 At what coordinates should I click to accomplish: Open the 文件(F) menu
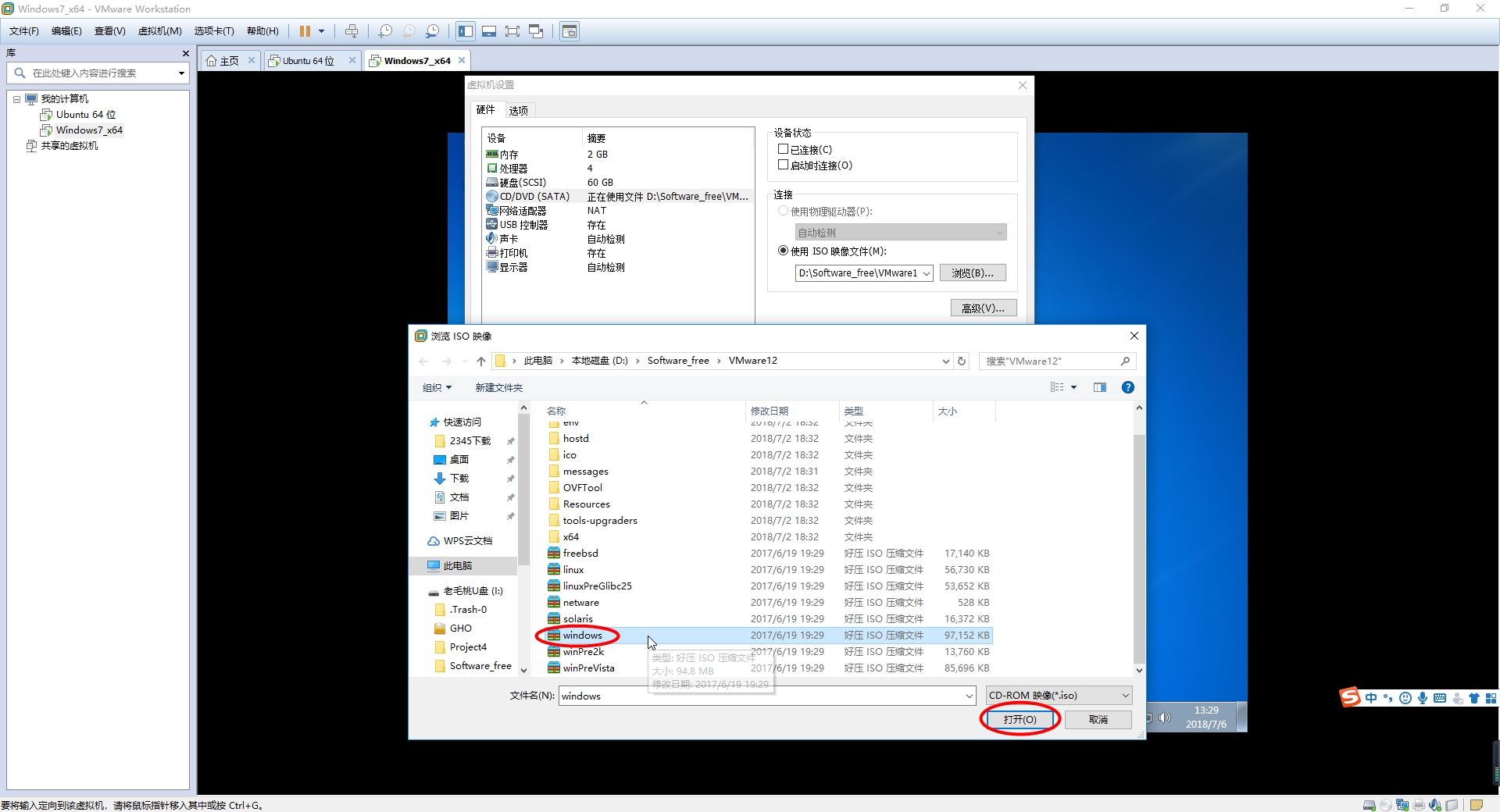pyautogui.click(x=24, y=31)
